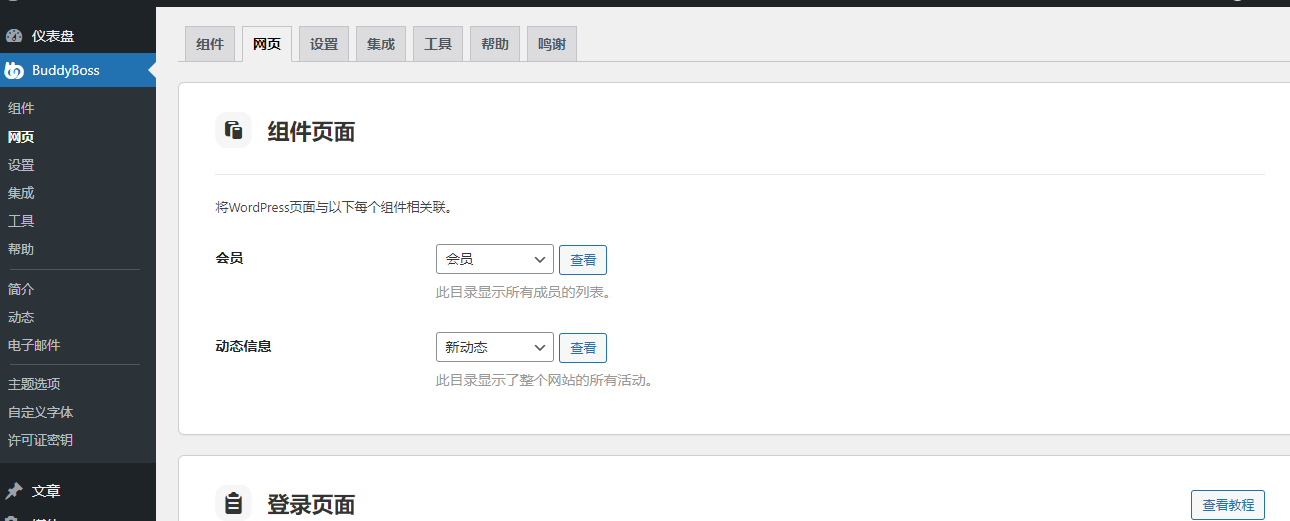Viewport: 1290px width, 521px height.
Task: Open the 动态信息 page dropdown
Action: click(494, 347)
